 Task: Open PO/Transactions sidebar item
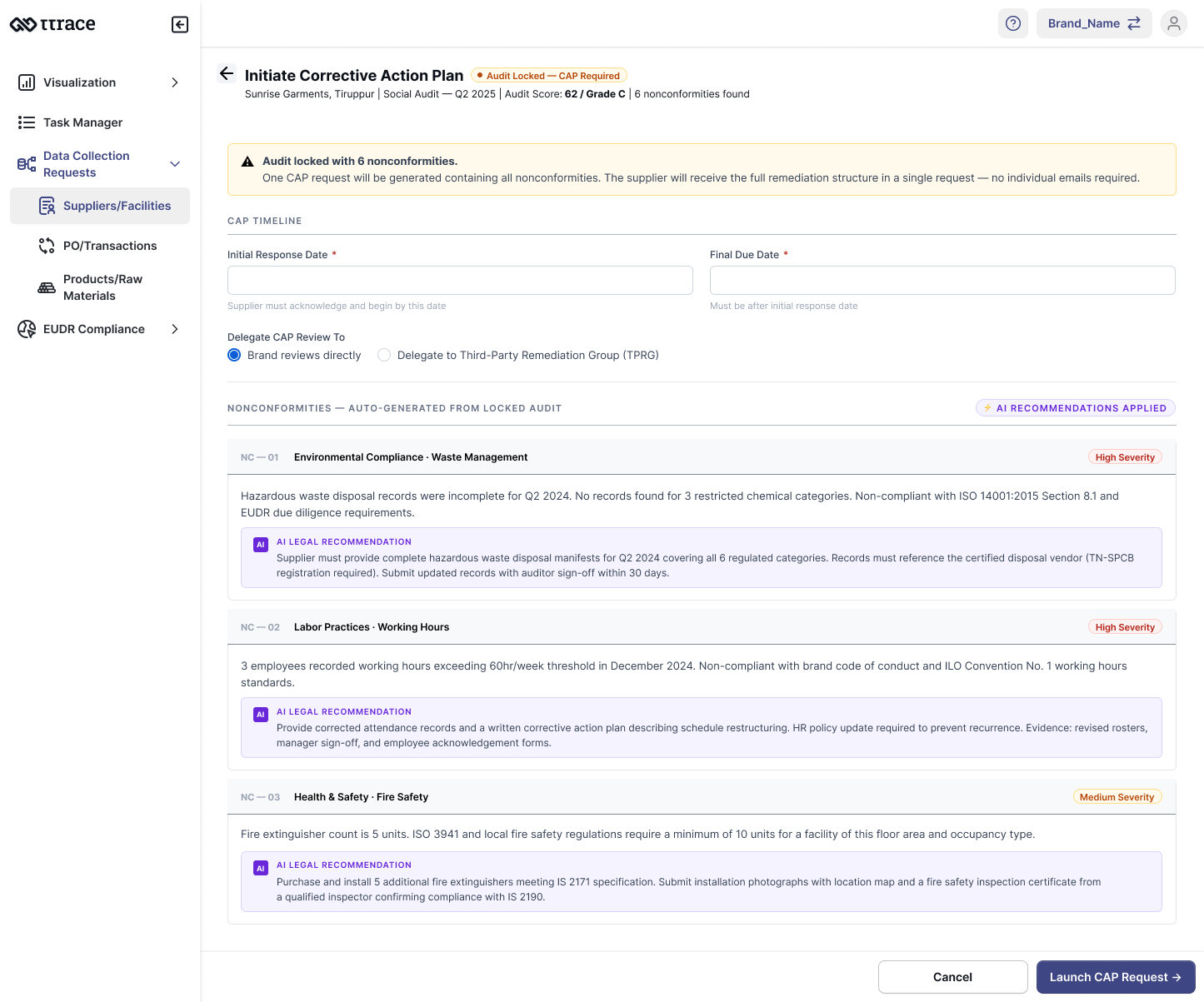point(100,246)
